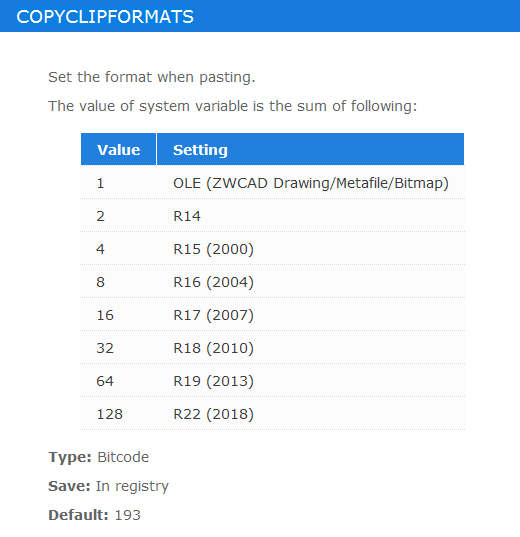The image size is (520, 537).
Task: Click the Setting column header
Action: point(310,149)
